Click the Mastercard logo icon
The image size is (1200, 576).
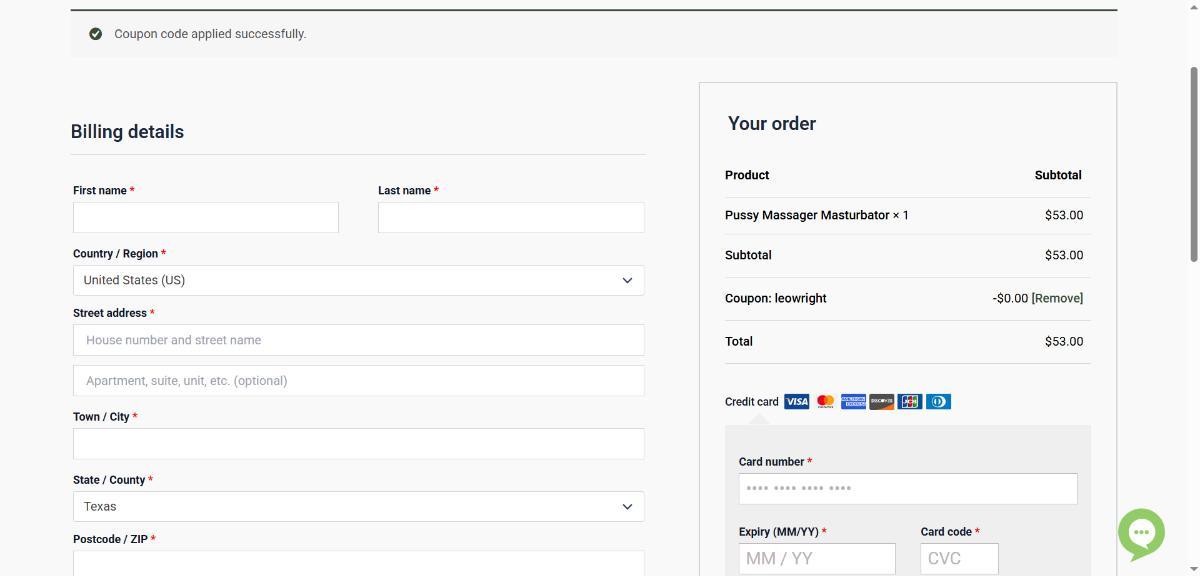pos(825,402)
